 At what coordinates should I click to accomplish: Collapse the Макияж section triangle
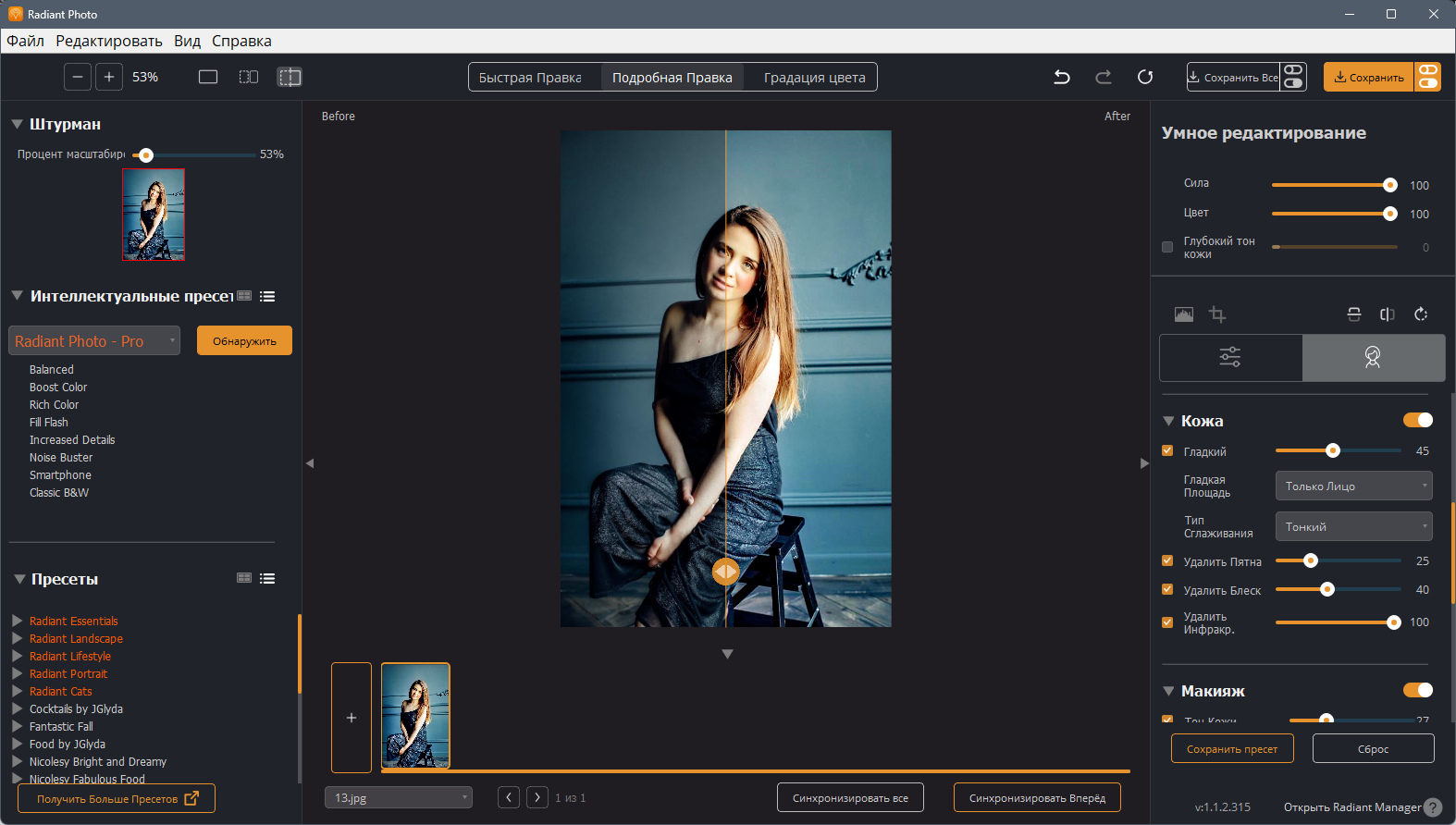click(1168, 691)
